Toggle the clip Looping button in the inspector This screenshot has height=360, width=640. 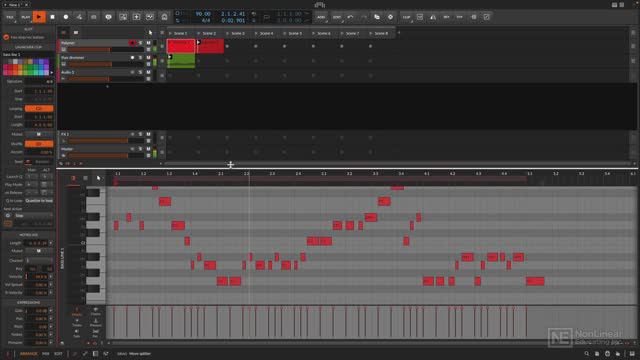tap(39, 109)
